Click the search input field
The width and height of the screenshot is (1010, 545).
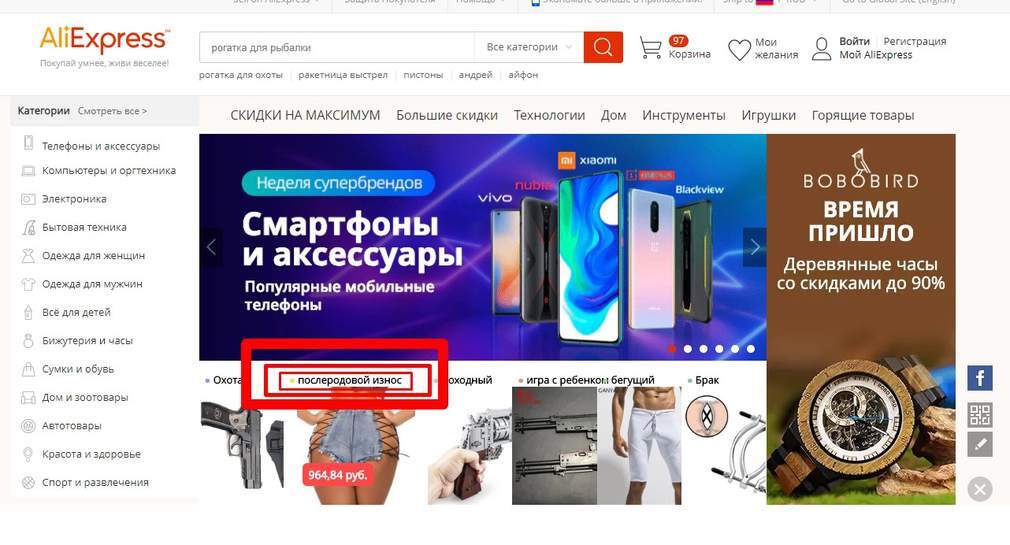pyautogui.click(x=337, y=47)
